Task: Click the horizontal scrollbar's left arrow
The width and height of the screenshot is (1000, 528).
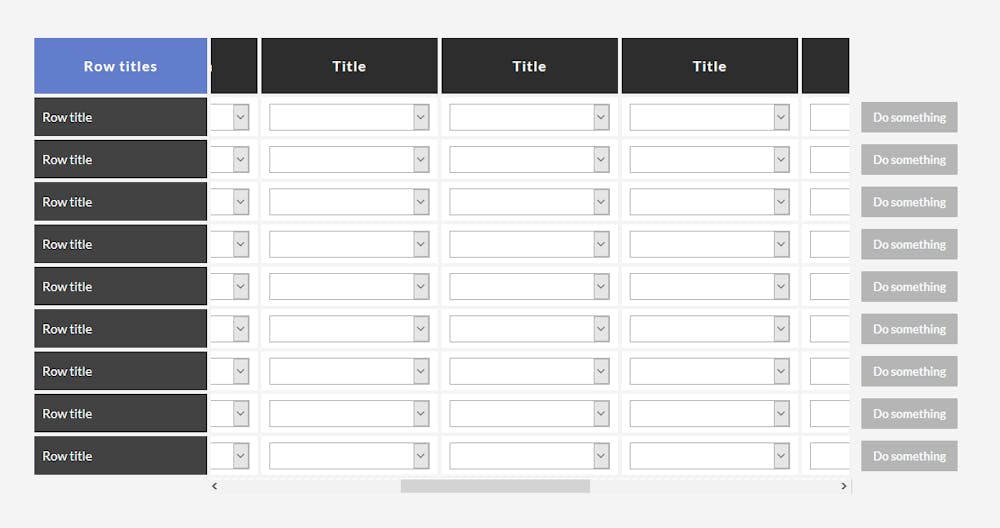Action: coord(215,486)
